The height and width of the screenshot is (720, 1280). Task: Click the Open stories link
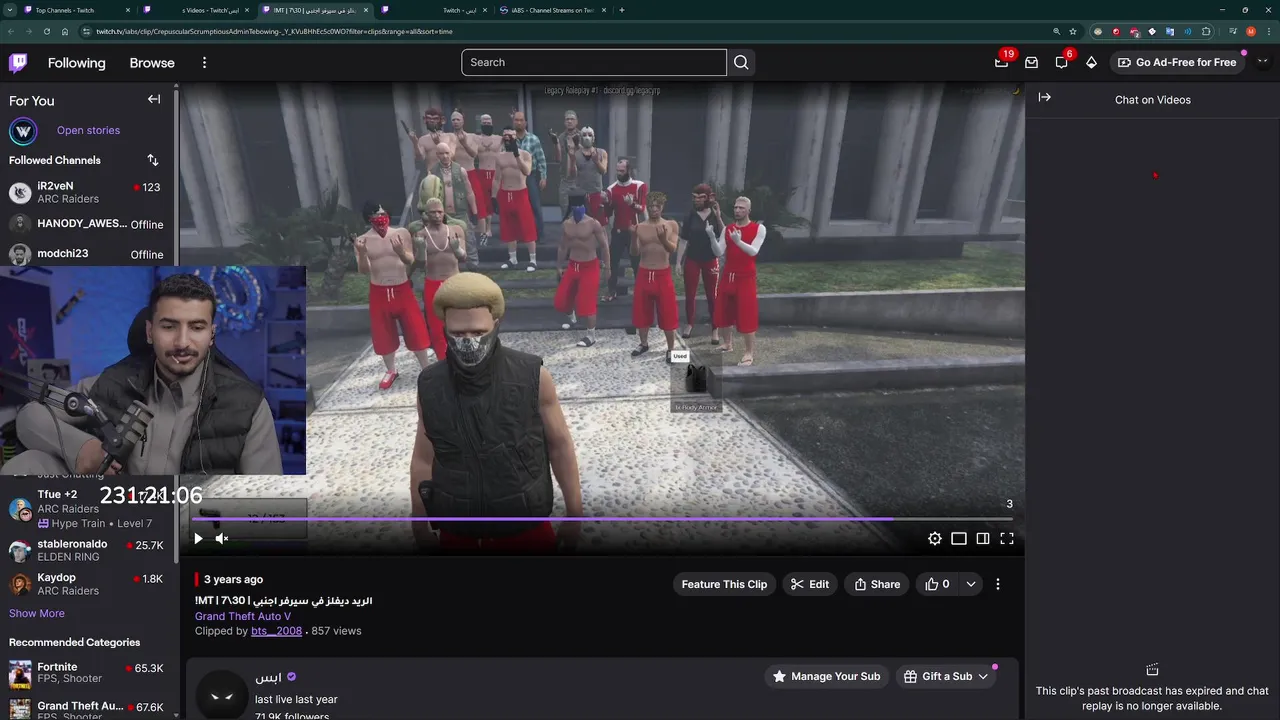pos(88,130)
